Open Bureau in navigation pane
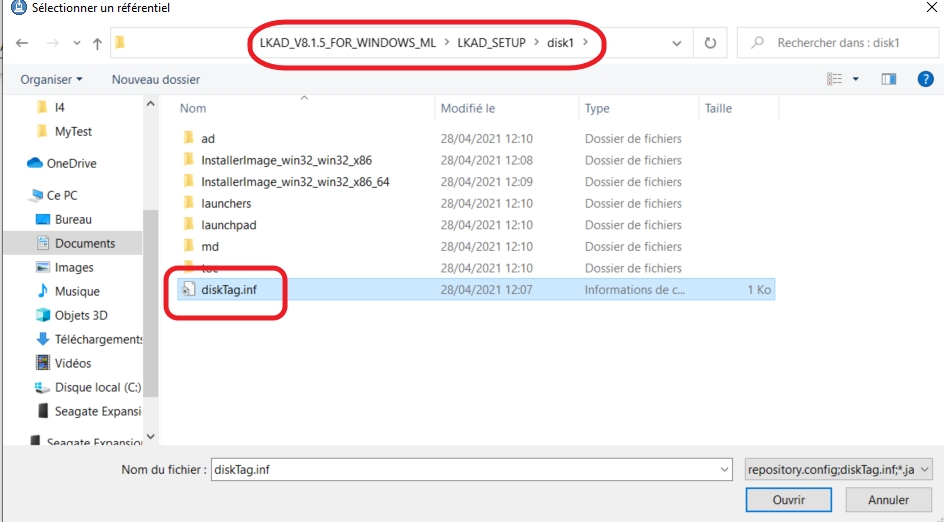The height and width of the screenshot is (522, 944). click(73, 219)
